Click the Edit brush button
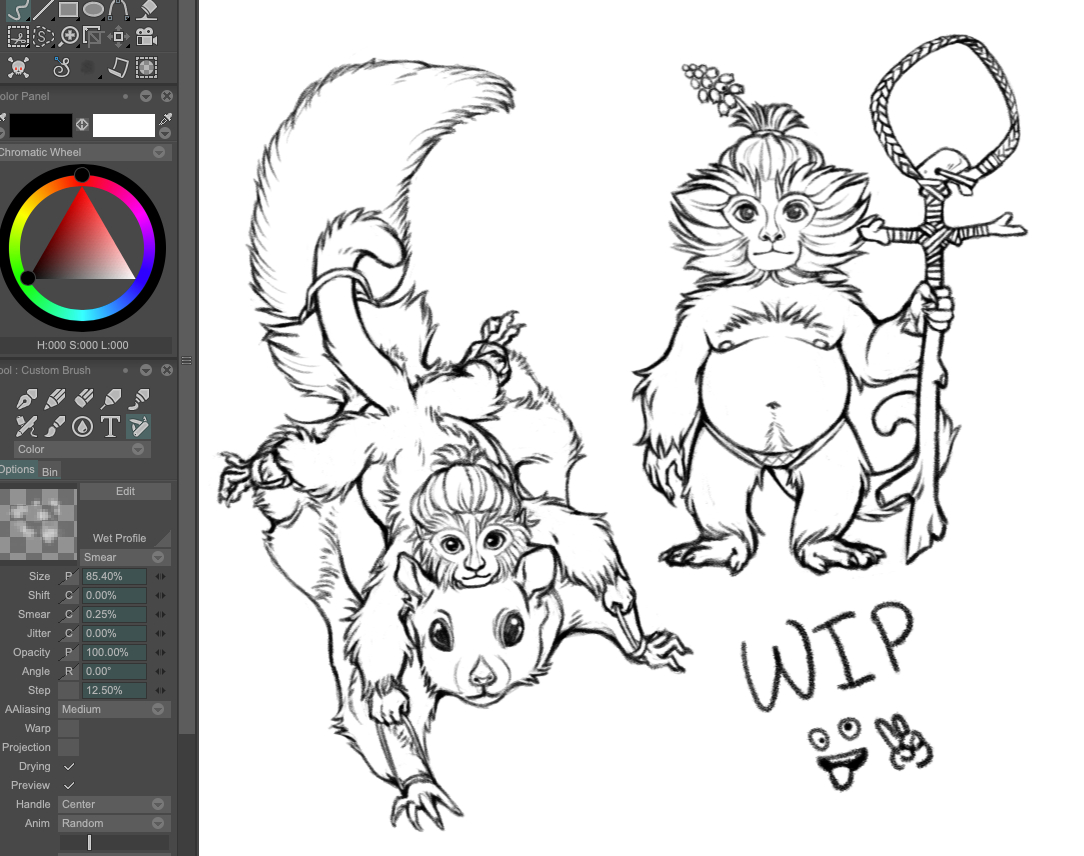1084x856 pixels. [125, 491]
